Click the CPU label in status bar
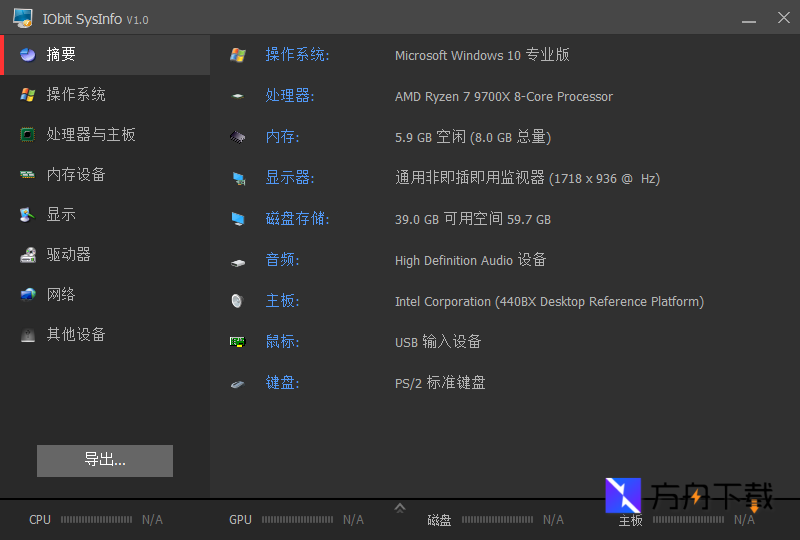 [x=40, y=520]
